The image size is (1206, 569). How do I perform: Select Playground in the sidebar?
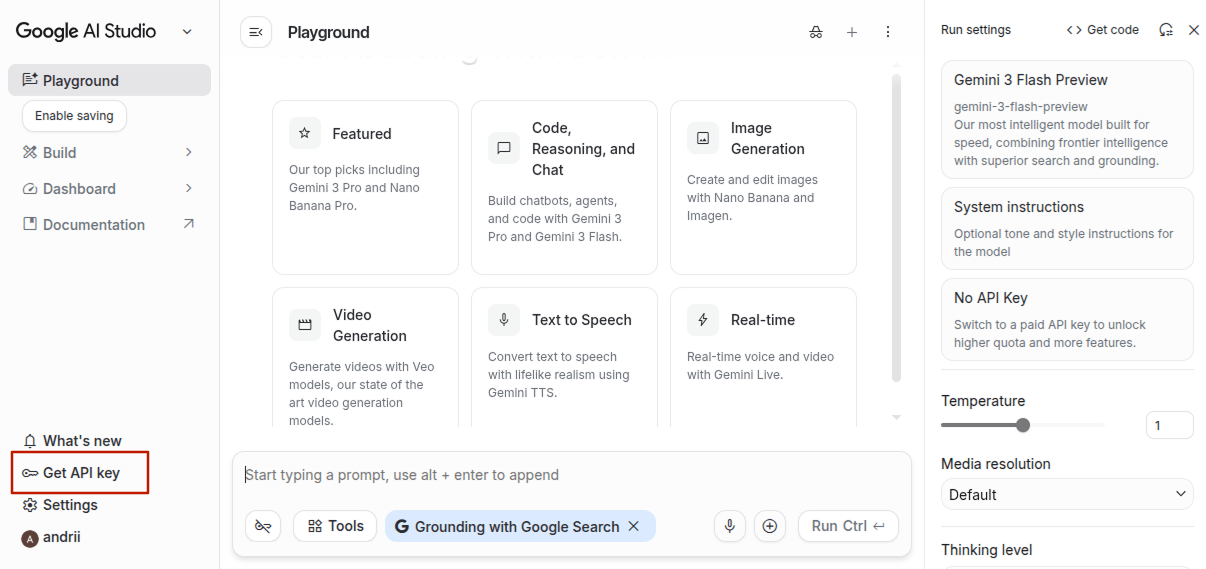click(x=109, y=80)
